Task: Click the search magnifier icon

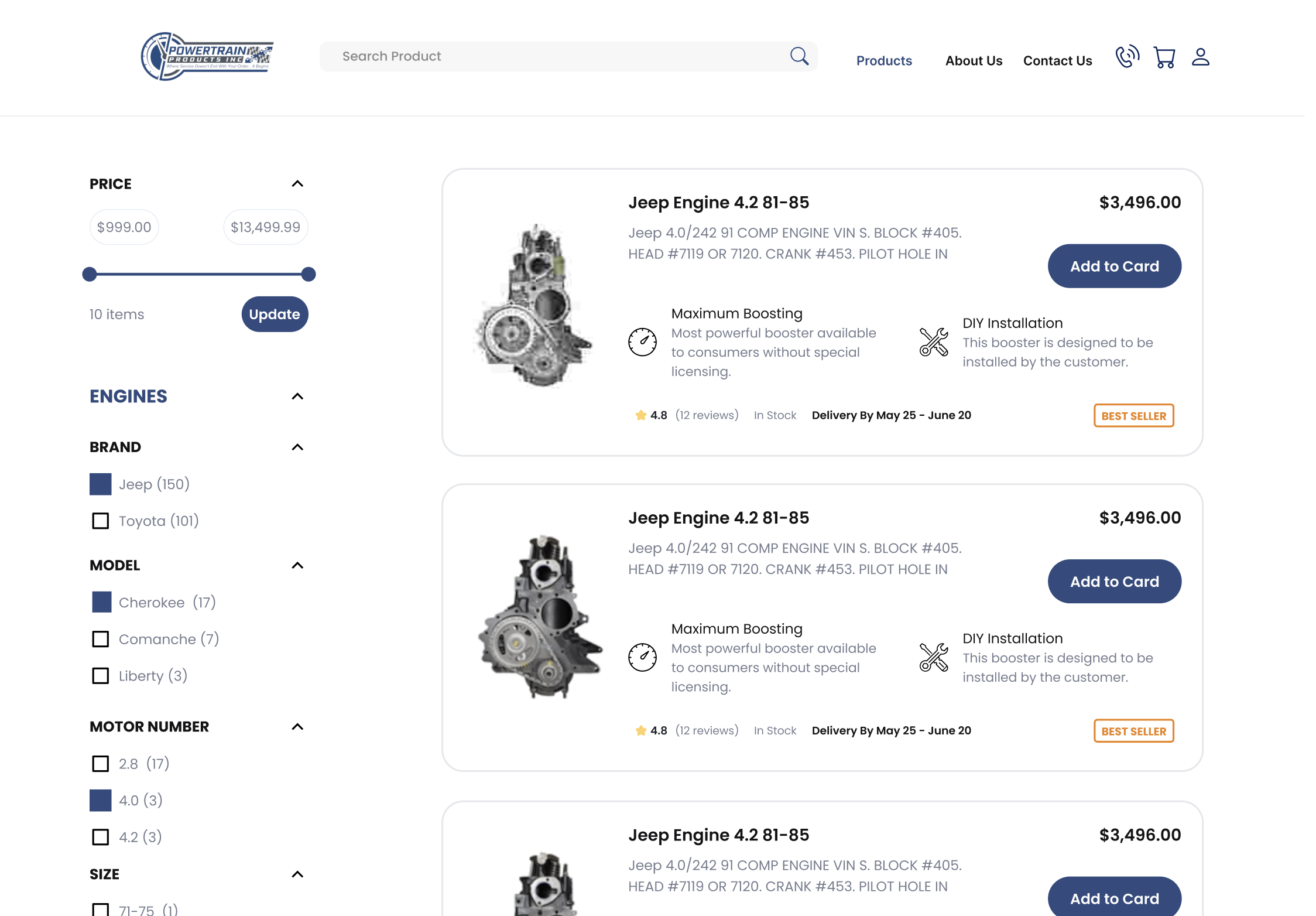Action: click(799, 56)
